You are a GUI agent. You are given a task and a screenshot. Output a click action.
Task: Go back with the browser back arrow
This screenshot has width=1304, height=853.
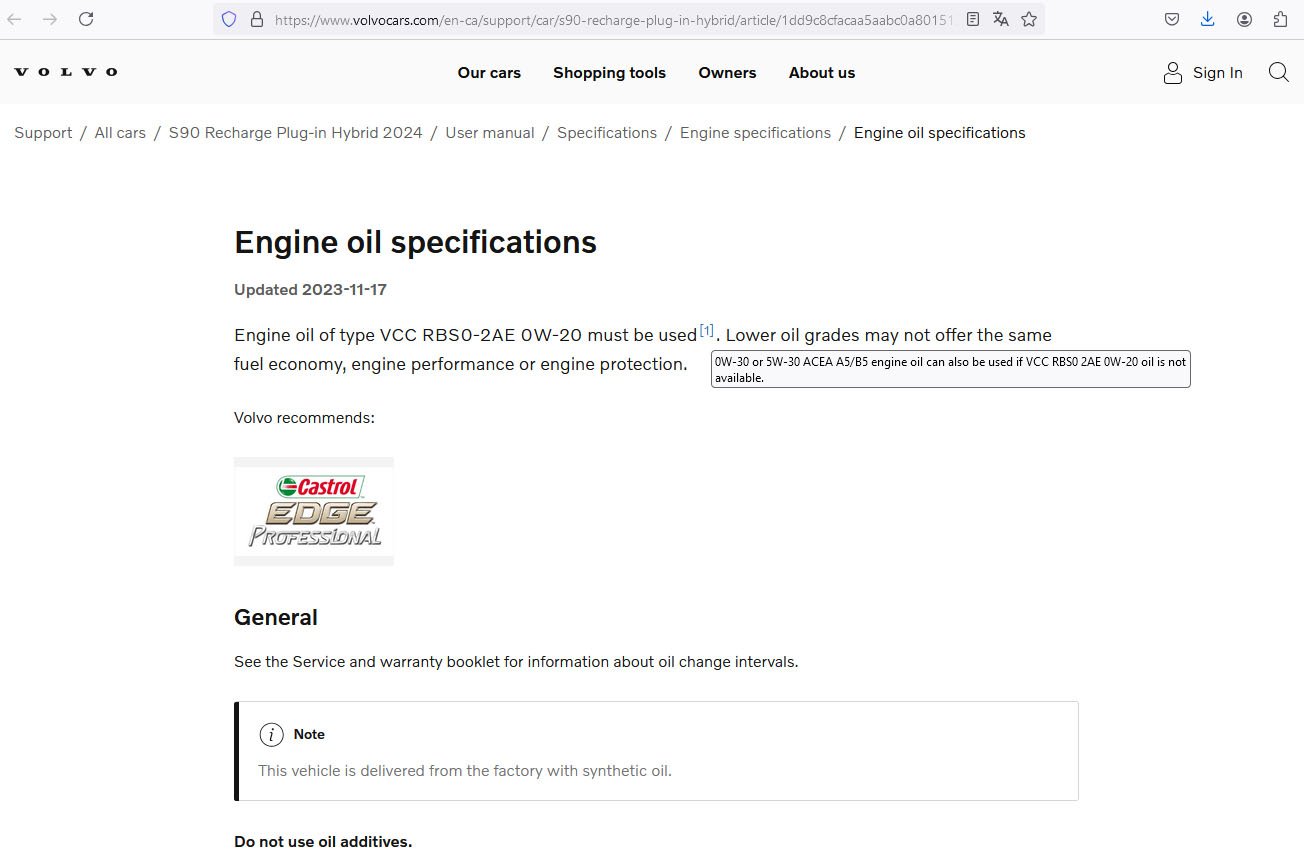point(15,19)
